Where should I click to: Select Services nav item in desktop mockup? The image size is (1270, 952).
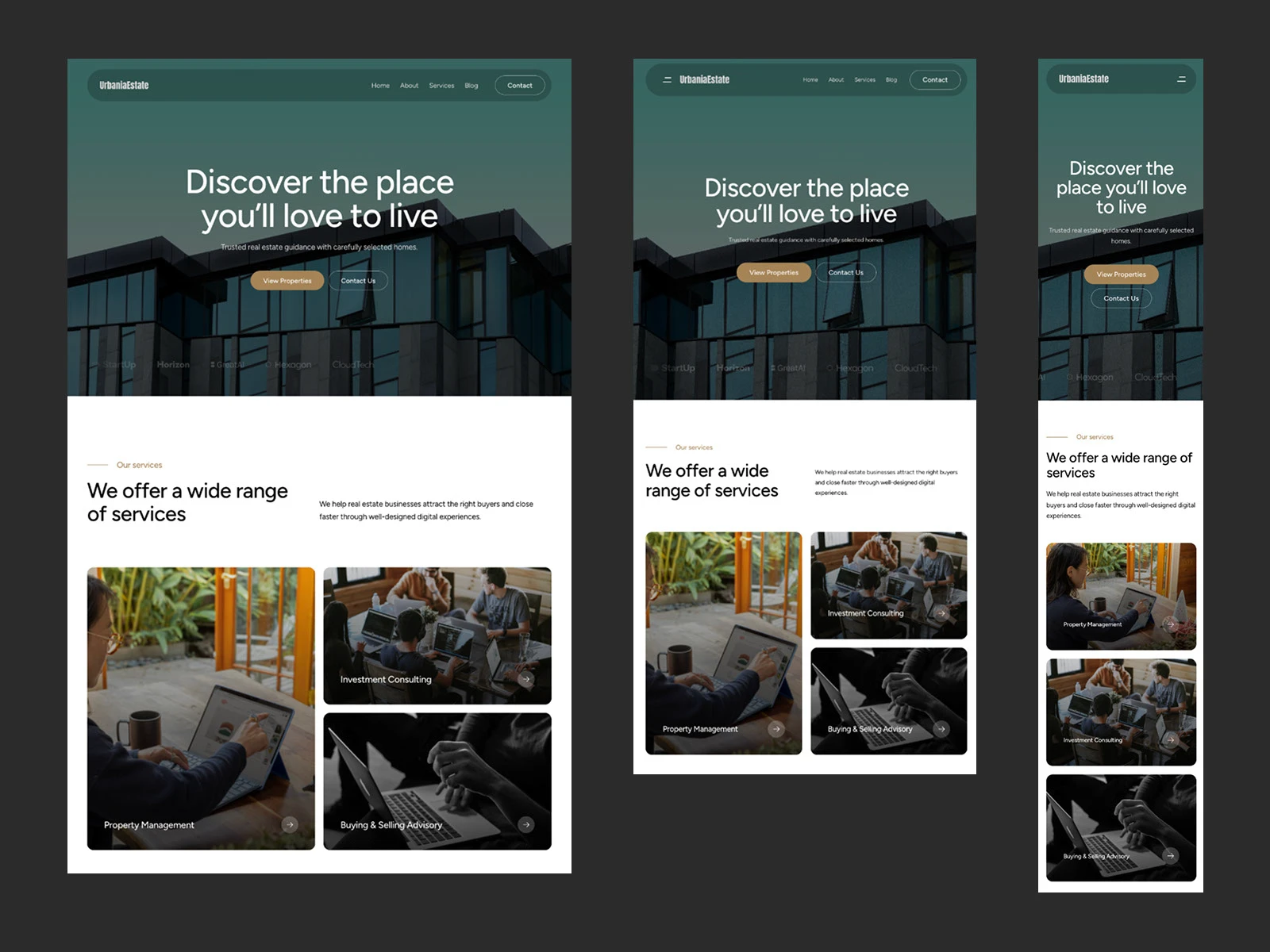point(441,86)
